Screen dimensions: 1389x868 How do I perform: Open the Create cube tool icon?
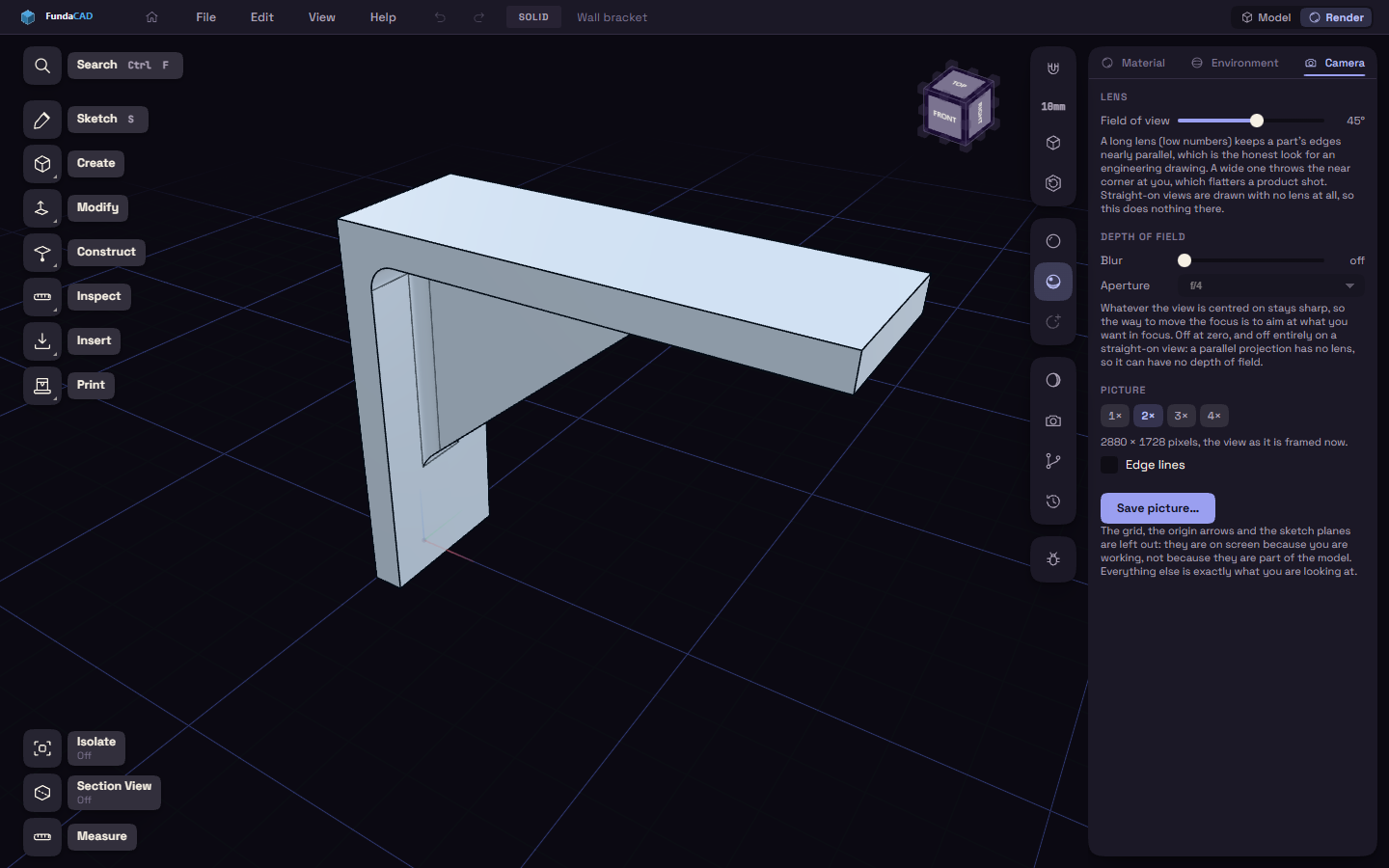[x=42, y=164]
